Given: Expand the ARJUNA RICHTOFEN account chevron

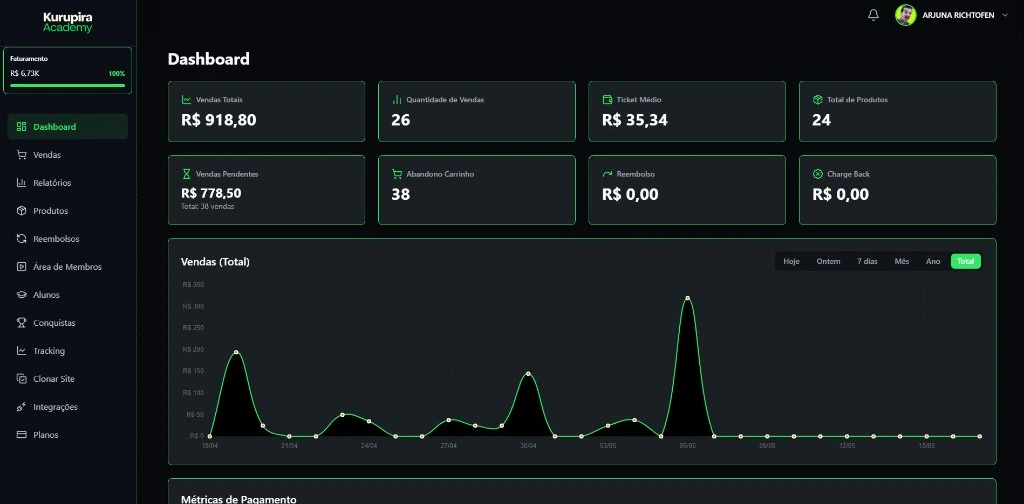Looking at the screenshot, I should point(1004,14).
